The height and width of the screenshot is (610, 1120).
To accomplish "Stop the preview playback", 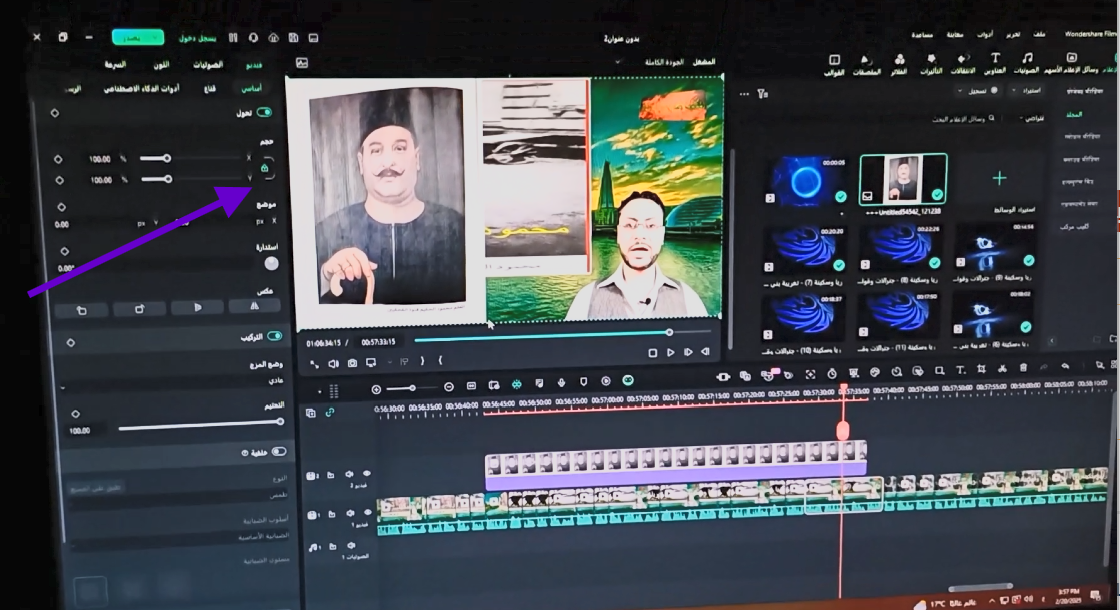I will click(652, 353).
